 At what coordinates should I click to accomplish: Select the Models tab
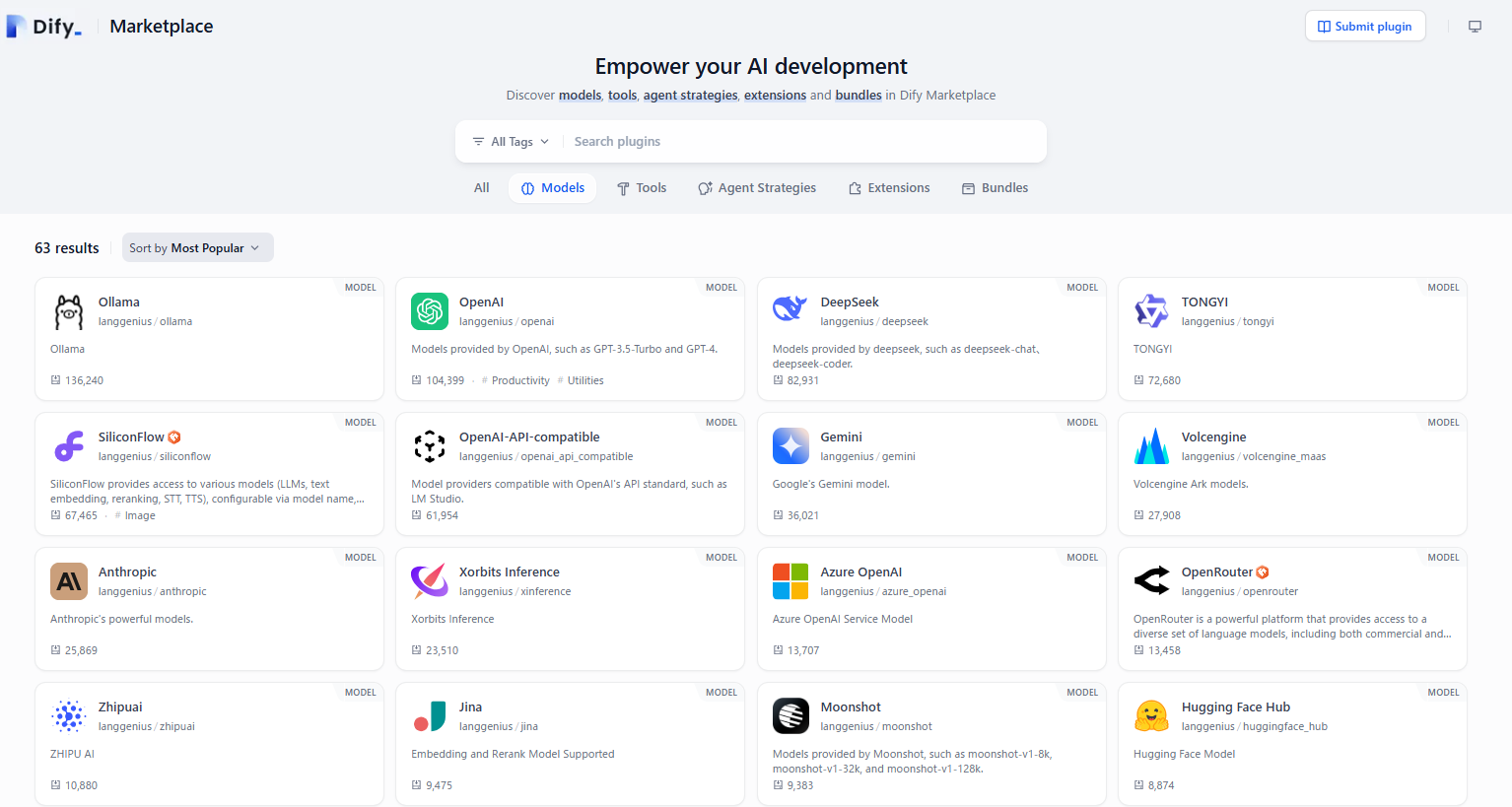coord(552,188)
